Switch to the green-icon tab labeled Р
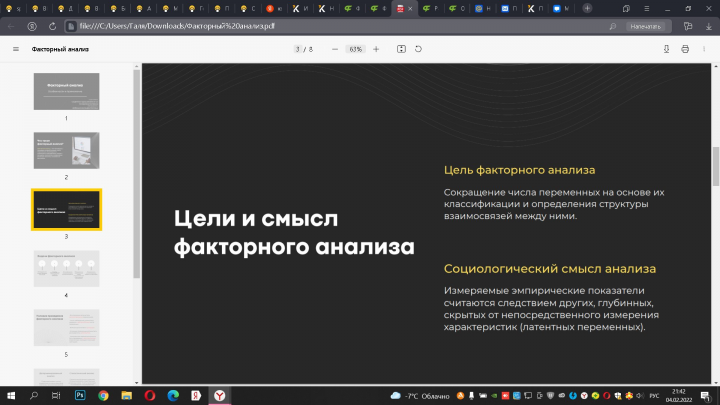 [431, 9]
